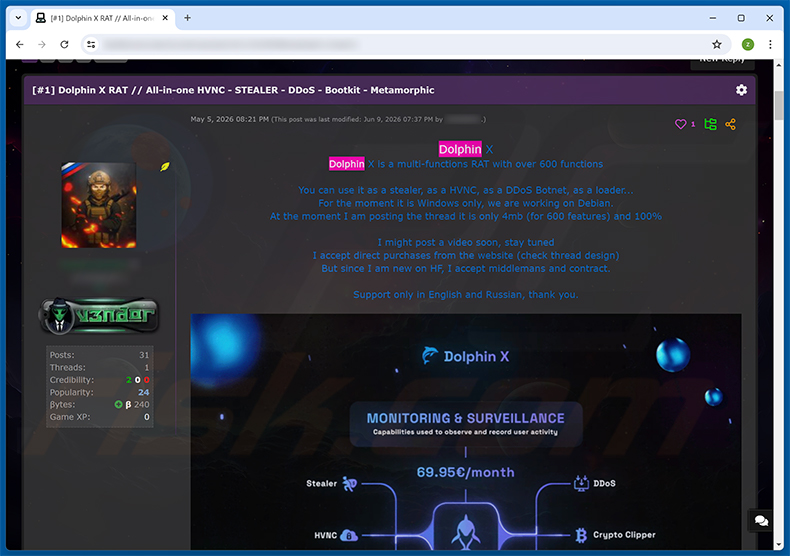Image resolution: width=790 pixels, height=556 pixels.
Task: Click the scrollbar down arrow
Action: (x=779, y=545)
